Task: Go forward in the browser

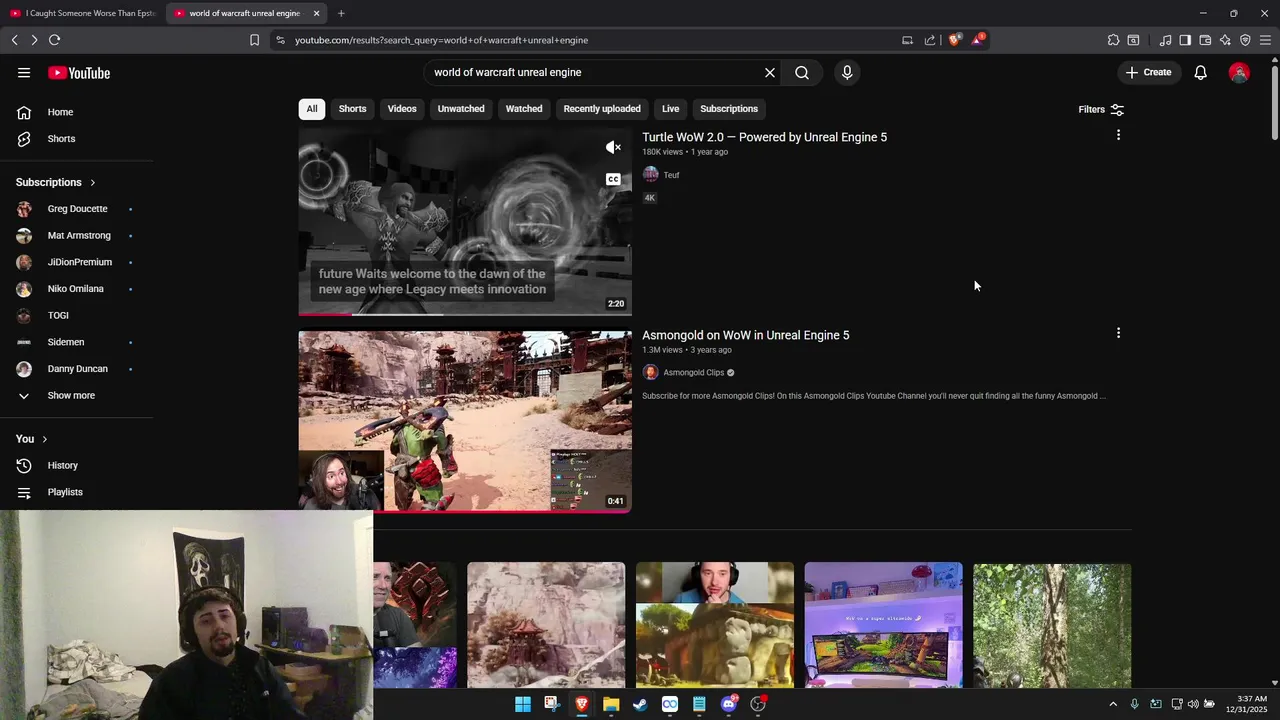Action: (34, 40)
